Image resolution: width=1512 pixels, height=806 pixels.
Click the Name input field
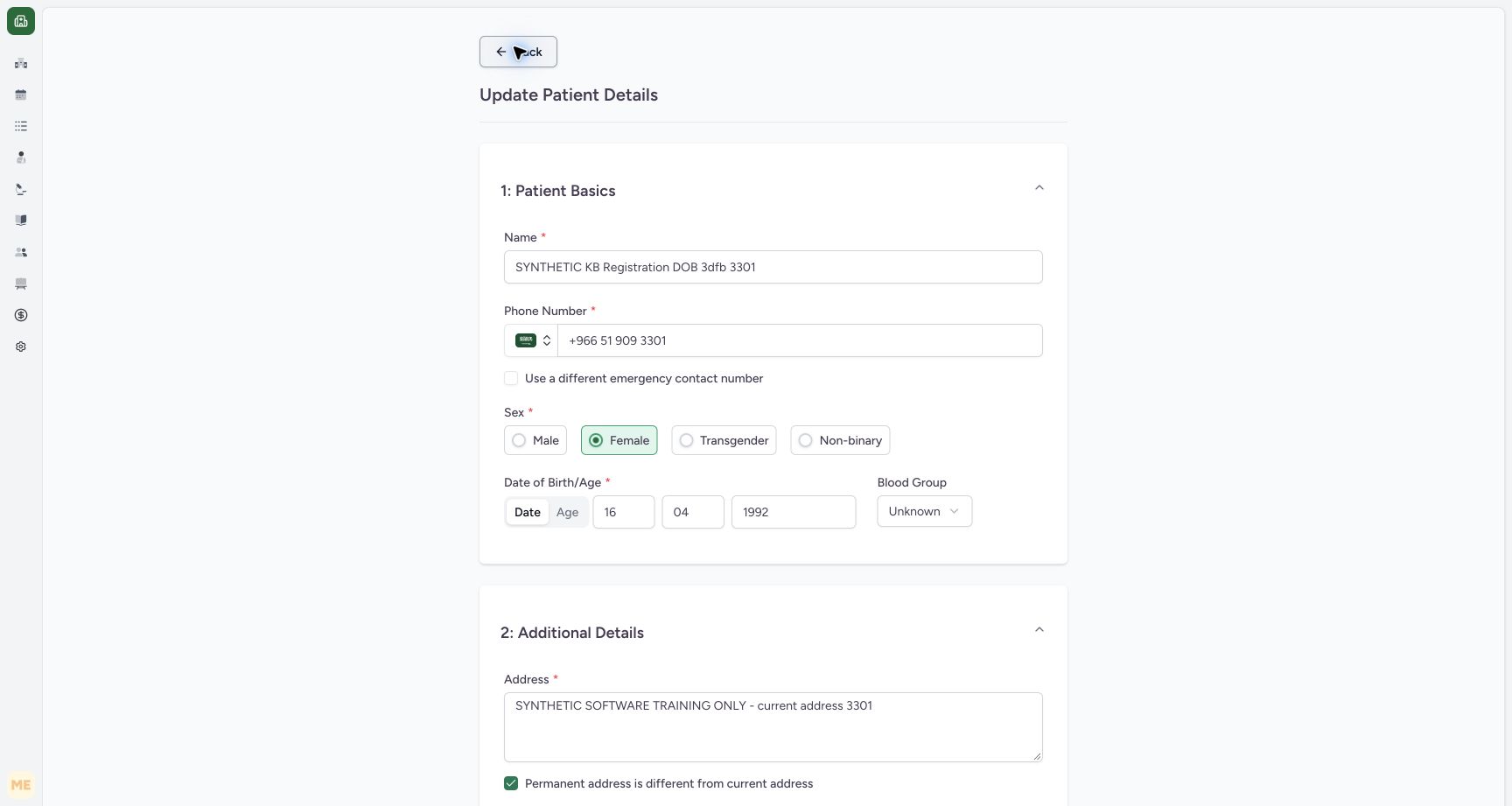pos(773,267)
